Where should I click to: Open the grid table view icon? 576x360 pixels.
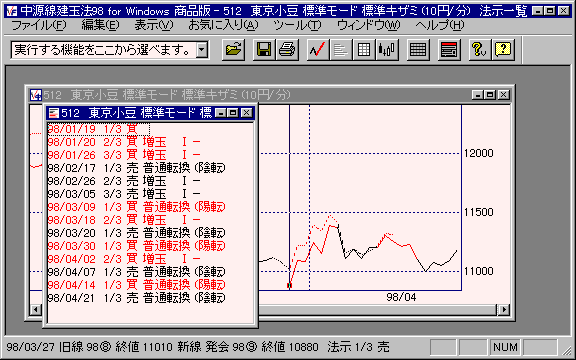364,50
